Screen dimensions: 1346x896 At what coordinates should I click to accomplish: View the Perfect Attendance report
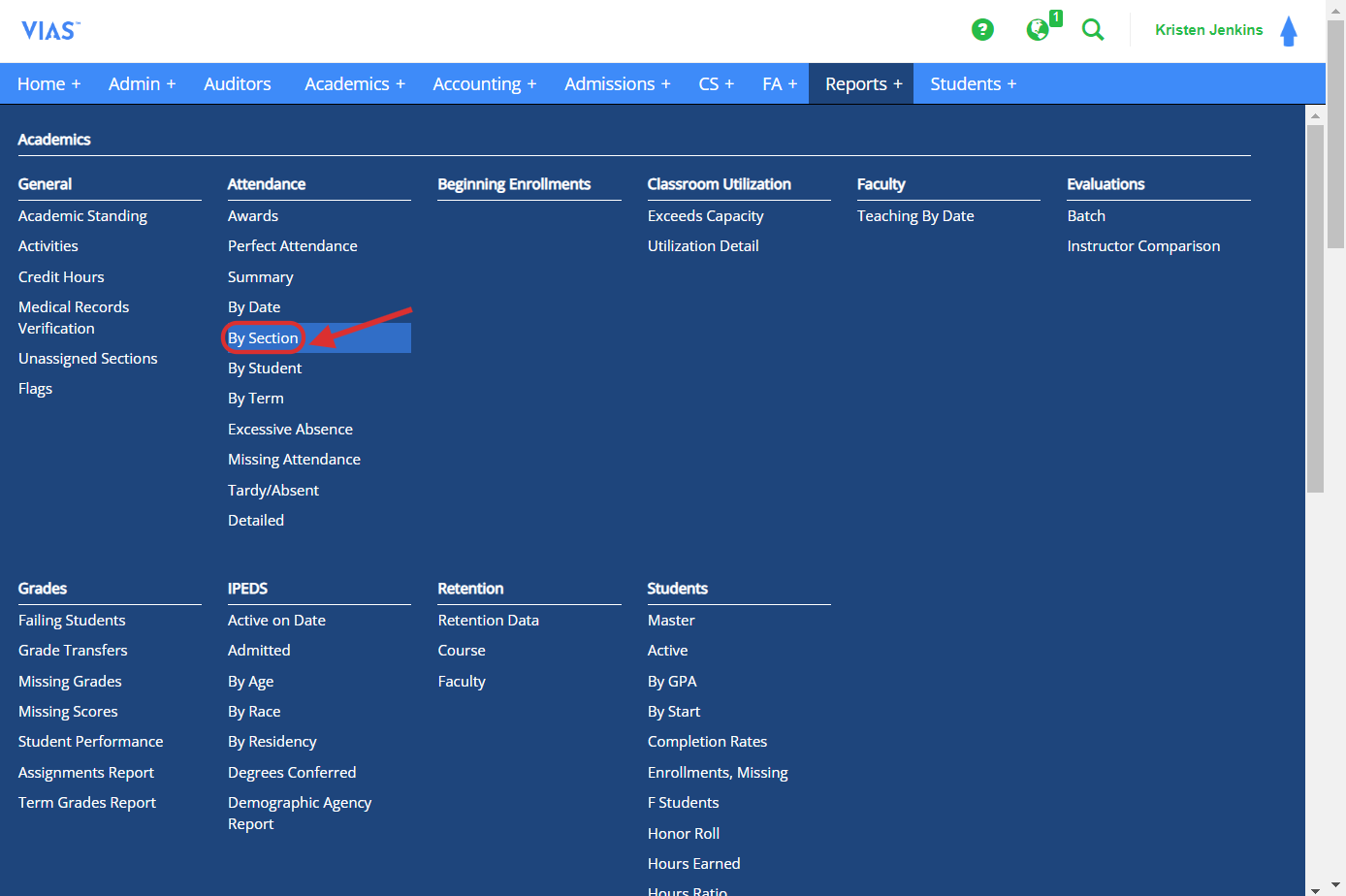pyautogui.click(x=292, y=245)
